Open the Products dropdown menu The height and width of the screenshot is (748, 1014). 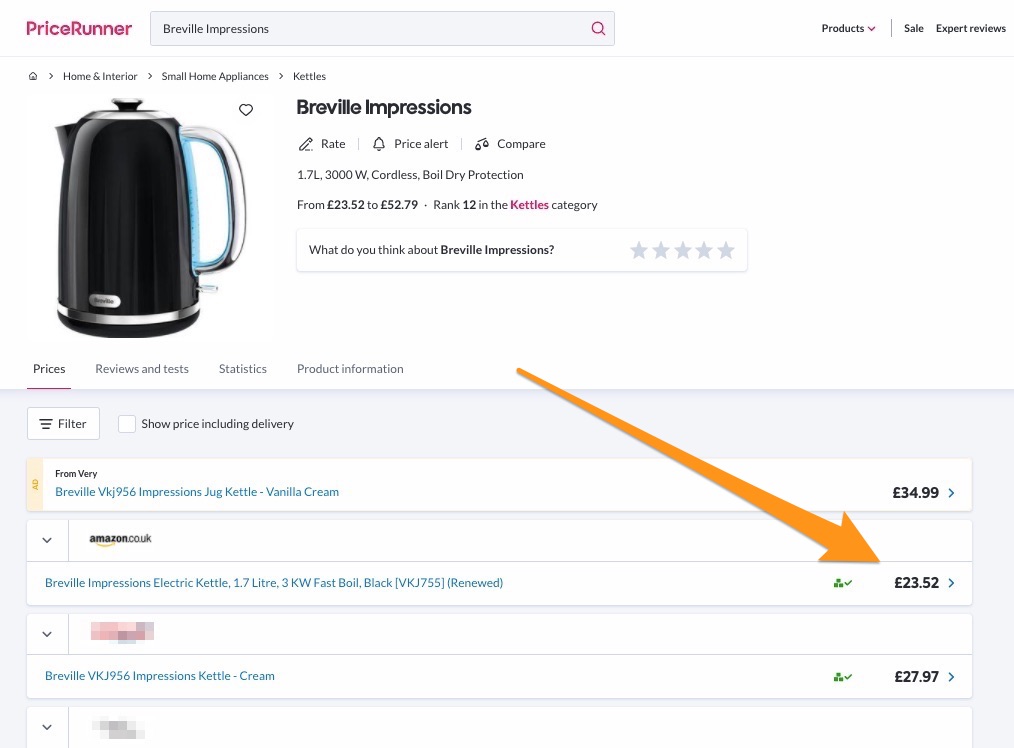[848, 29]
